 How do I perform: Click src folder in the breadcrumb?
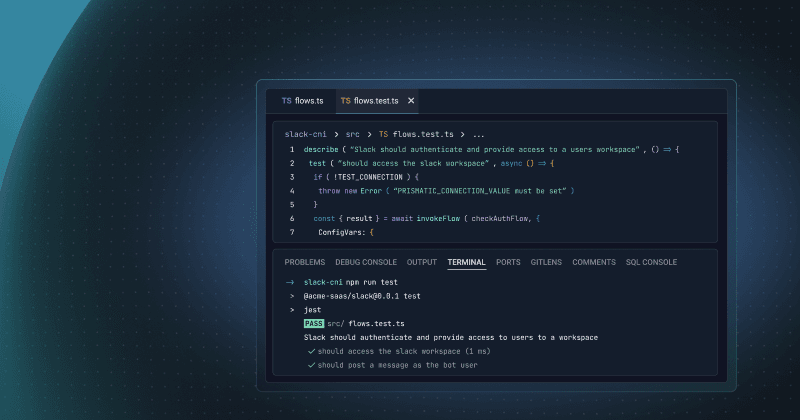pos(353,134)
